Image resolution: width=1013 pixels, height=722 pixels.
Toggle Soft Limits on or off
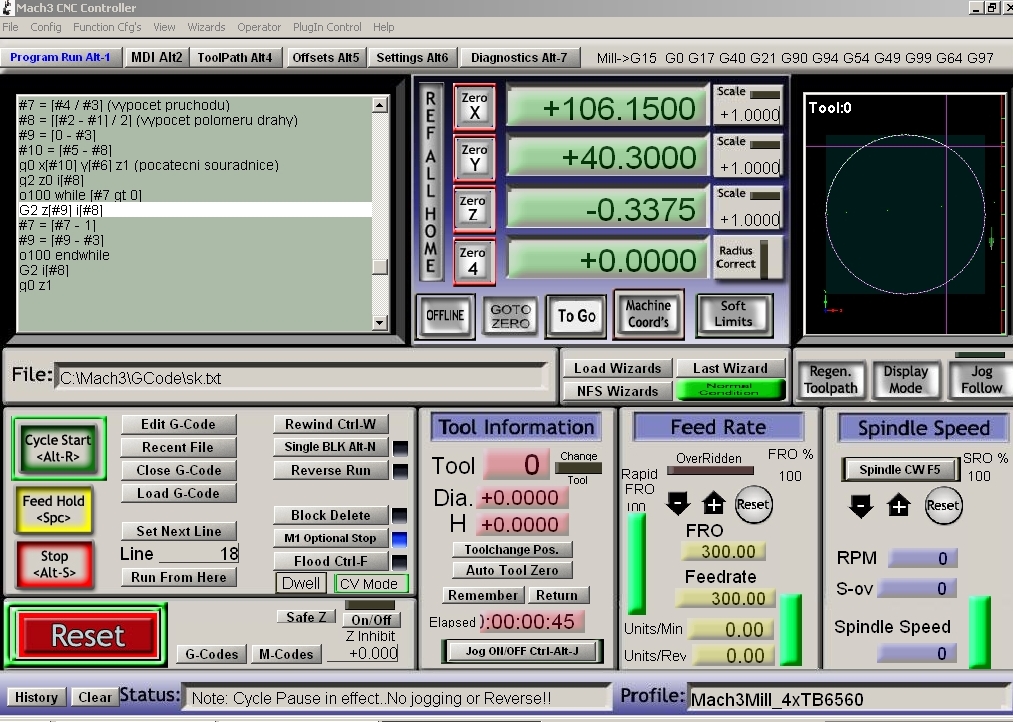pos(733,314)
